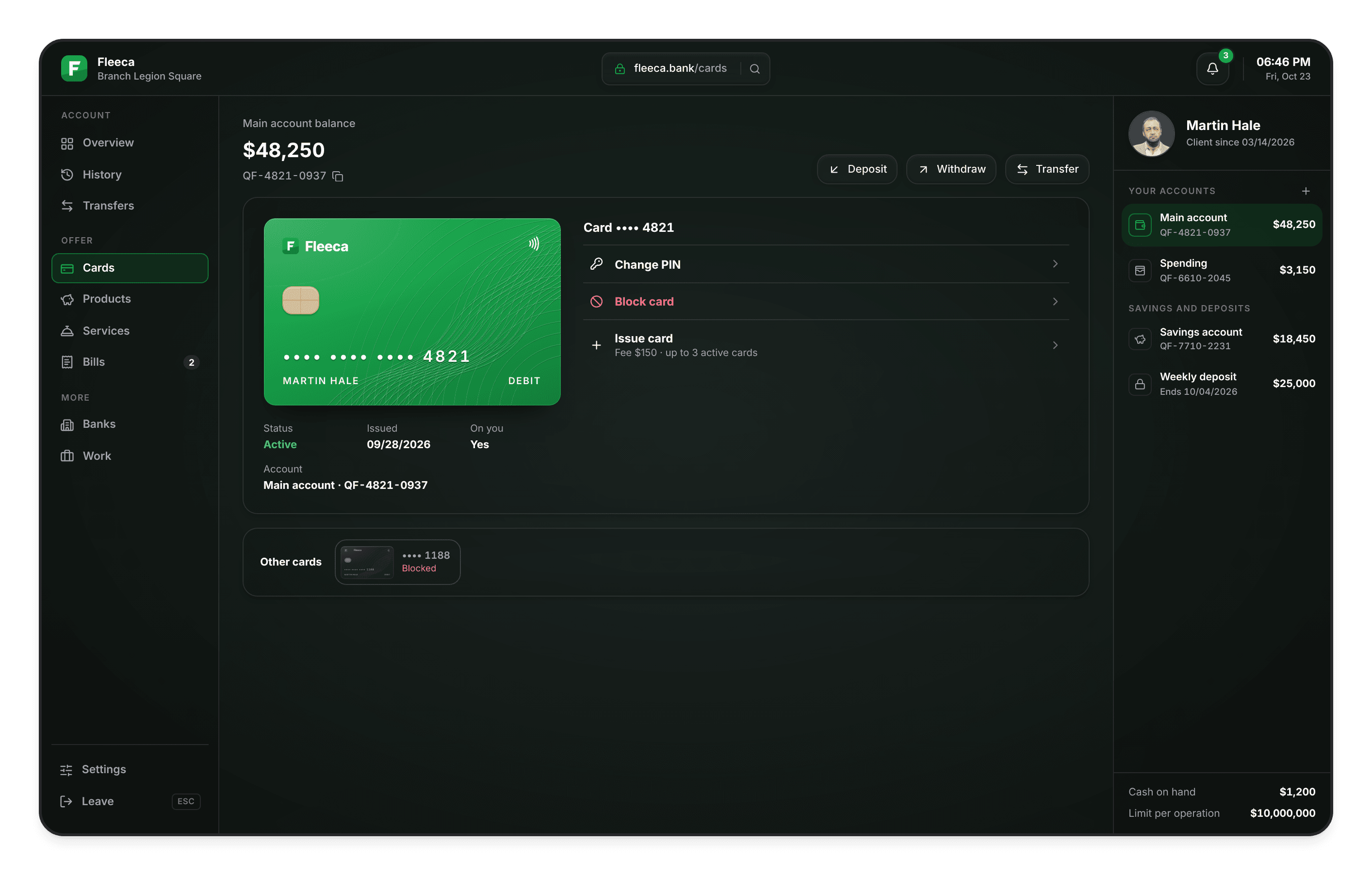Select the blocked card ending 1188
Image resolution: width=1372 pixels, height=875 pixels.
coord(398,562)
